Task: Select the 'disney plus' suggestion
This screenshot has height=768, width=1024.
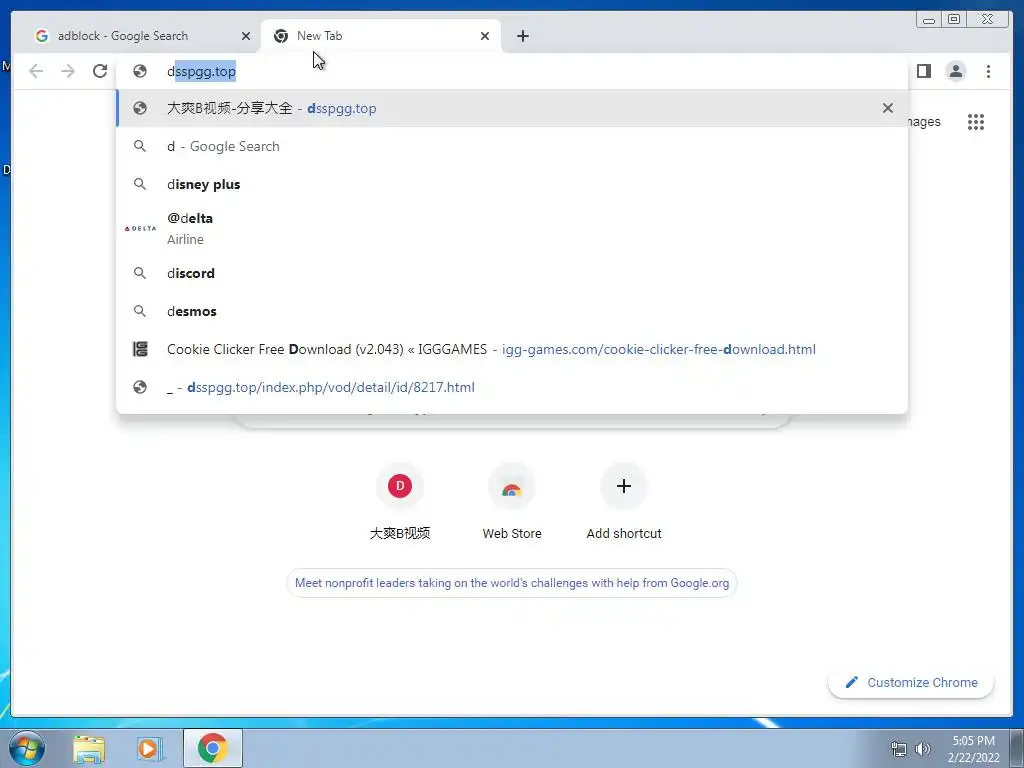Action: (x=512, y=184)
